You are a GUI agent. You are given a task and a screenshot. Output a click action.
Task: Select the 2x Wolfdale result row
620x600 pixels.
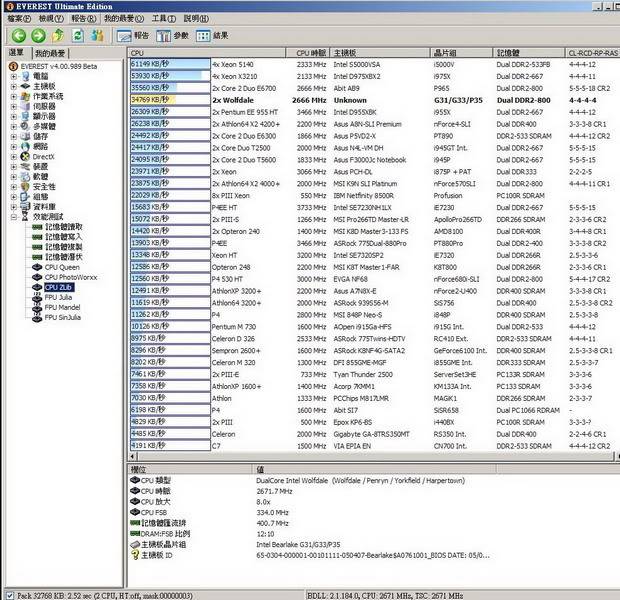click(x=374, y=100)
